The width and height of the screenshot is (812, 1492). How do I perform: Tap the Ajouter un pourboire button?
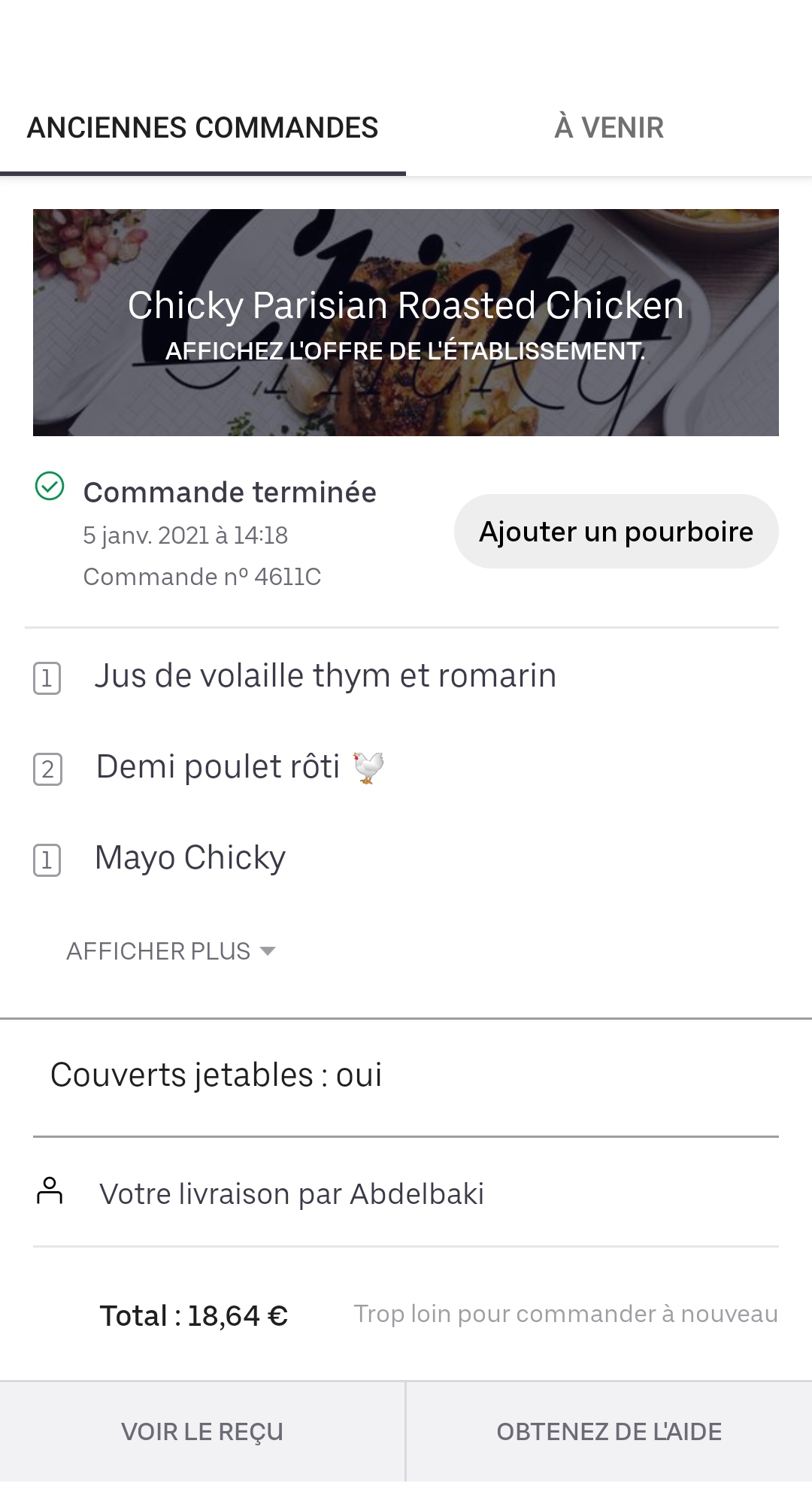click(x=617, y=532)
